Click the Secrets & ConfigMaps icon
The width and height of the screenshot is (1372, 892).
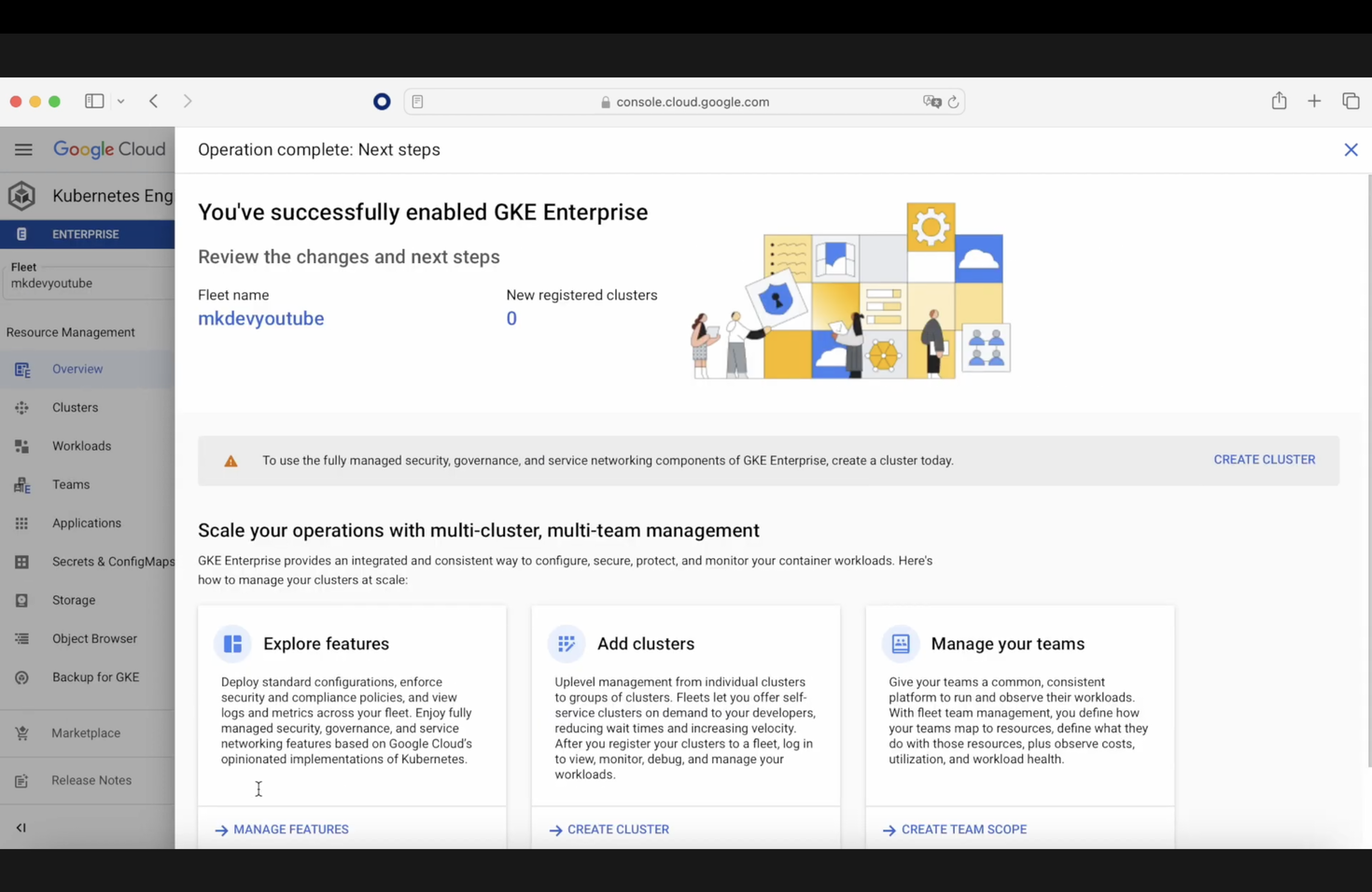click(x=22, y=562)
